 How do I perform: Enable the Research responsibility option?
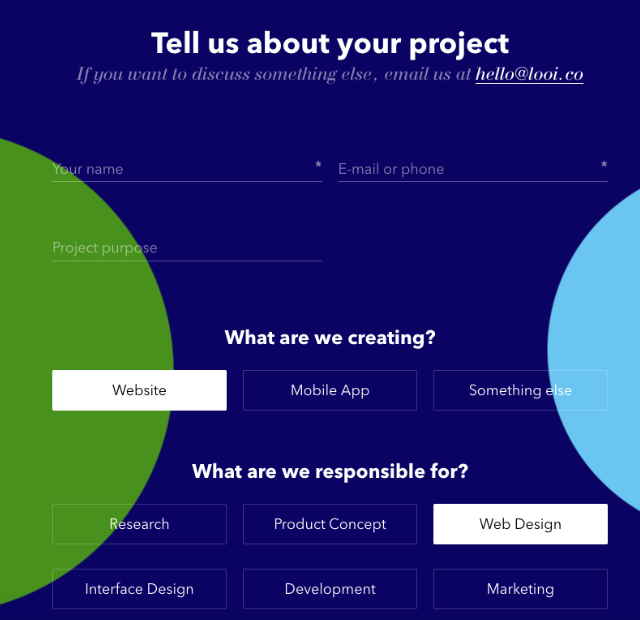coord(139,524)
